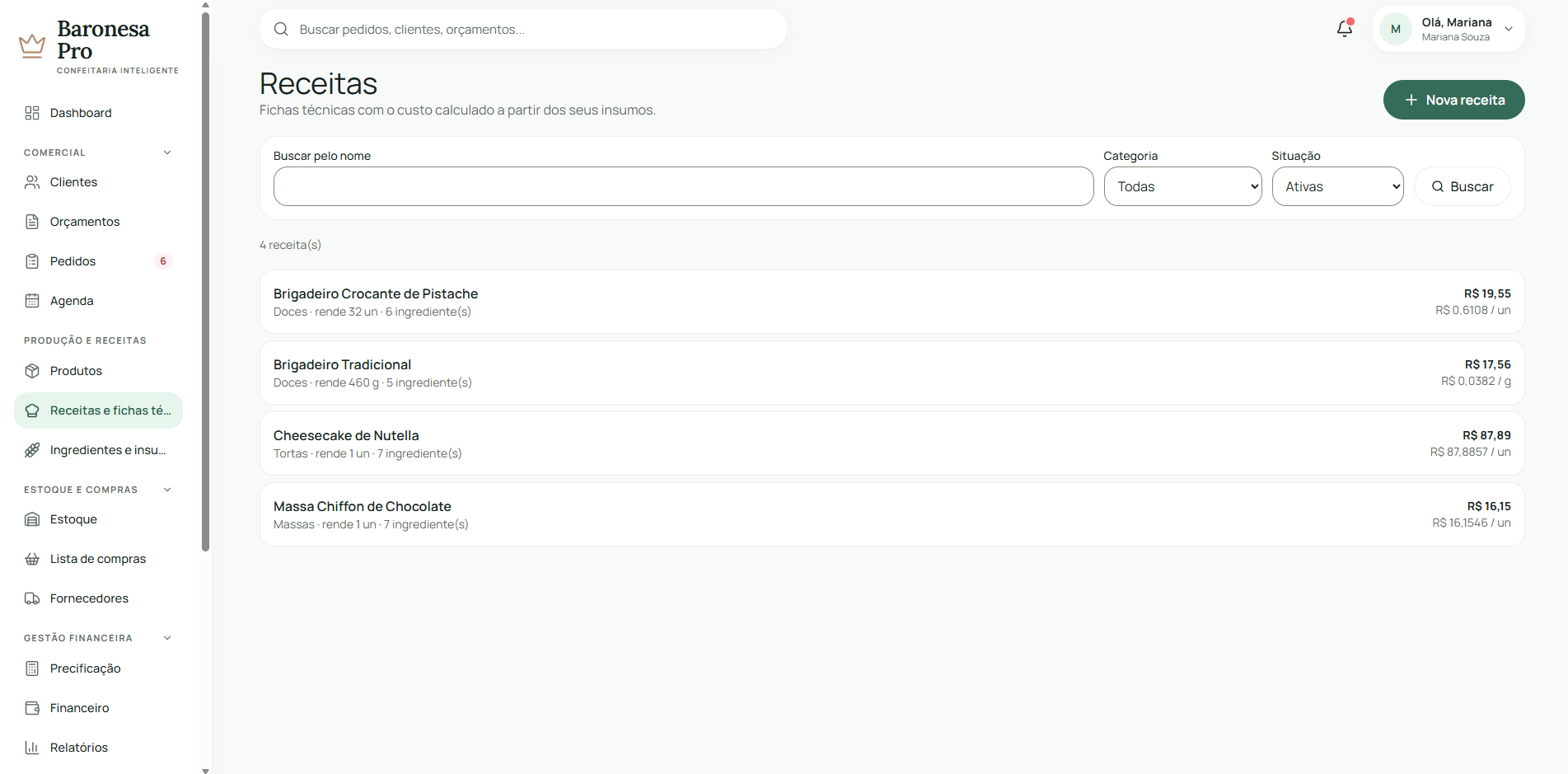Collapse the Comercial sidebar section
The width and height of the screenshot is (1568, 774).
pos(167,152)
